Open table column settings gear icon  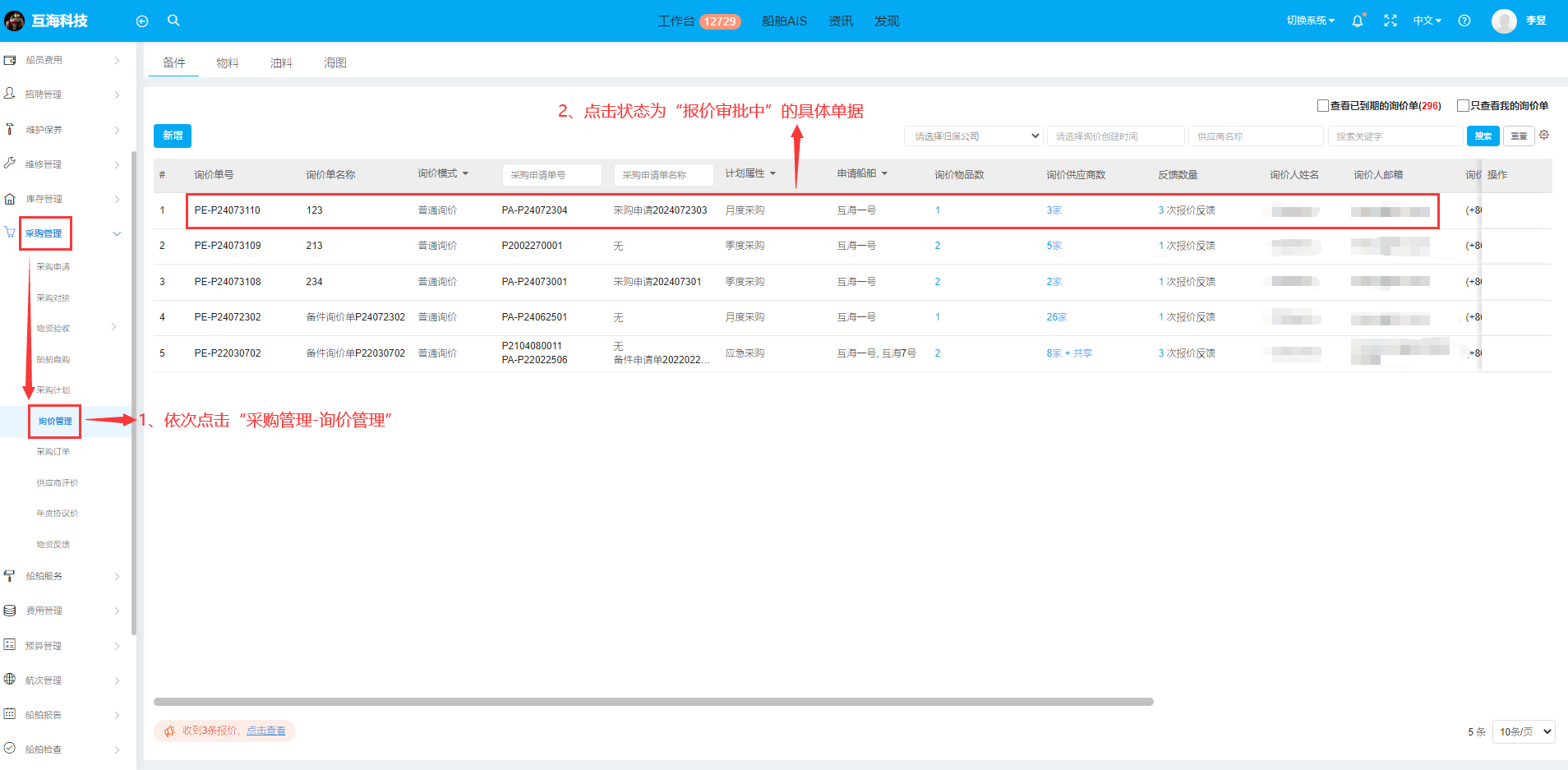1544,135
